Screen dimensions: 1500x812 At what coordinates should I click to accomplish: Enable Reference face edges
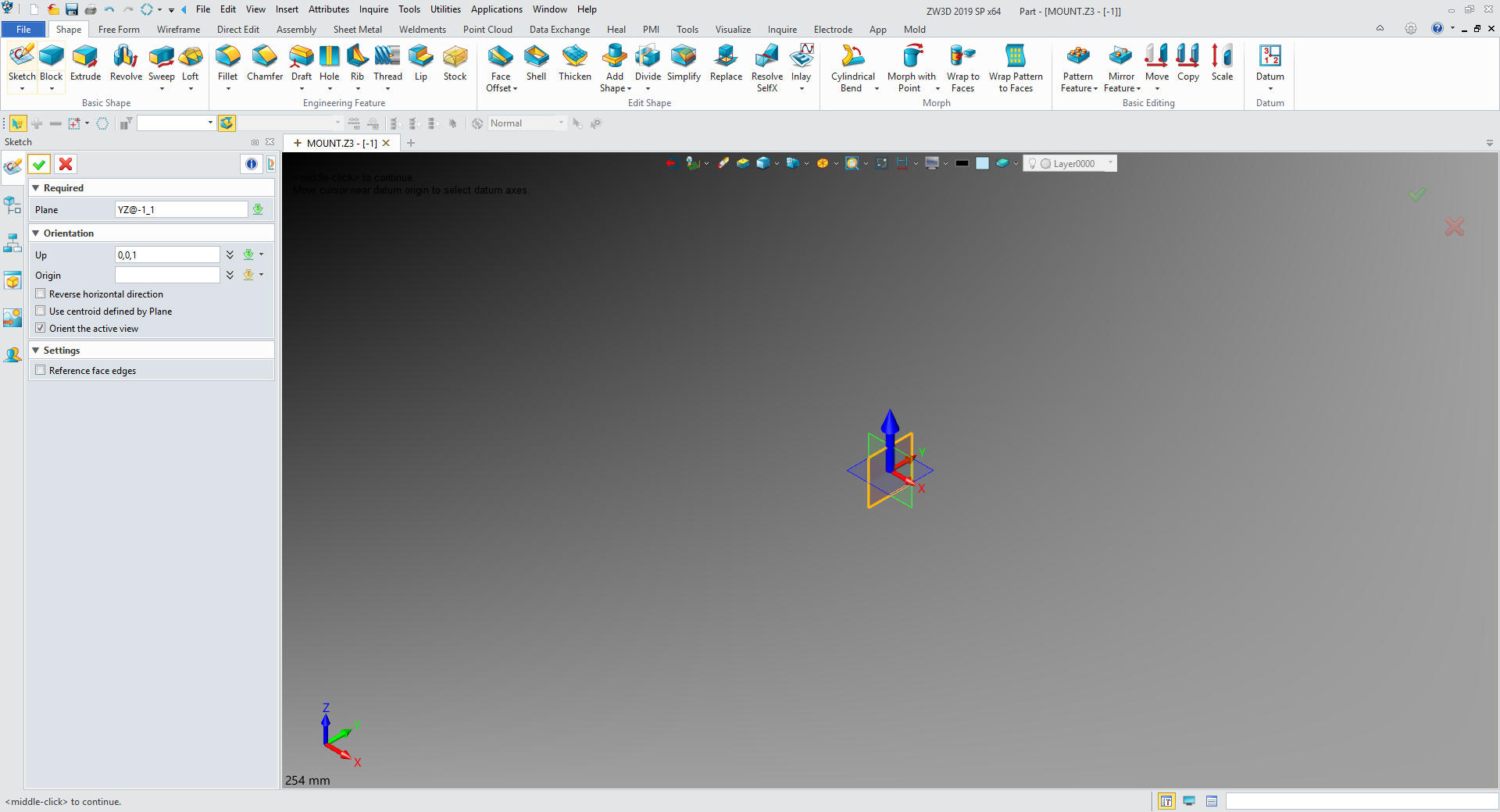point(41,370)
